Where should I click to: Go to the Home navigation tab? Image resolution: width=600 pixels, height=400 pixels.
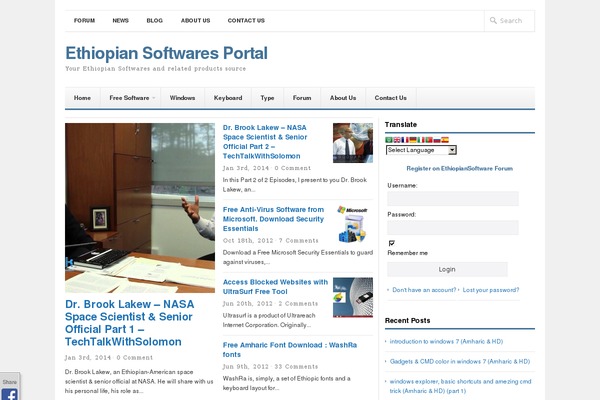pos(82,98)
